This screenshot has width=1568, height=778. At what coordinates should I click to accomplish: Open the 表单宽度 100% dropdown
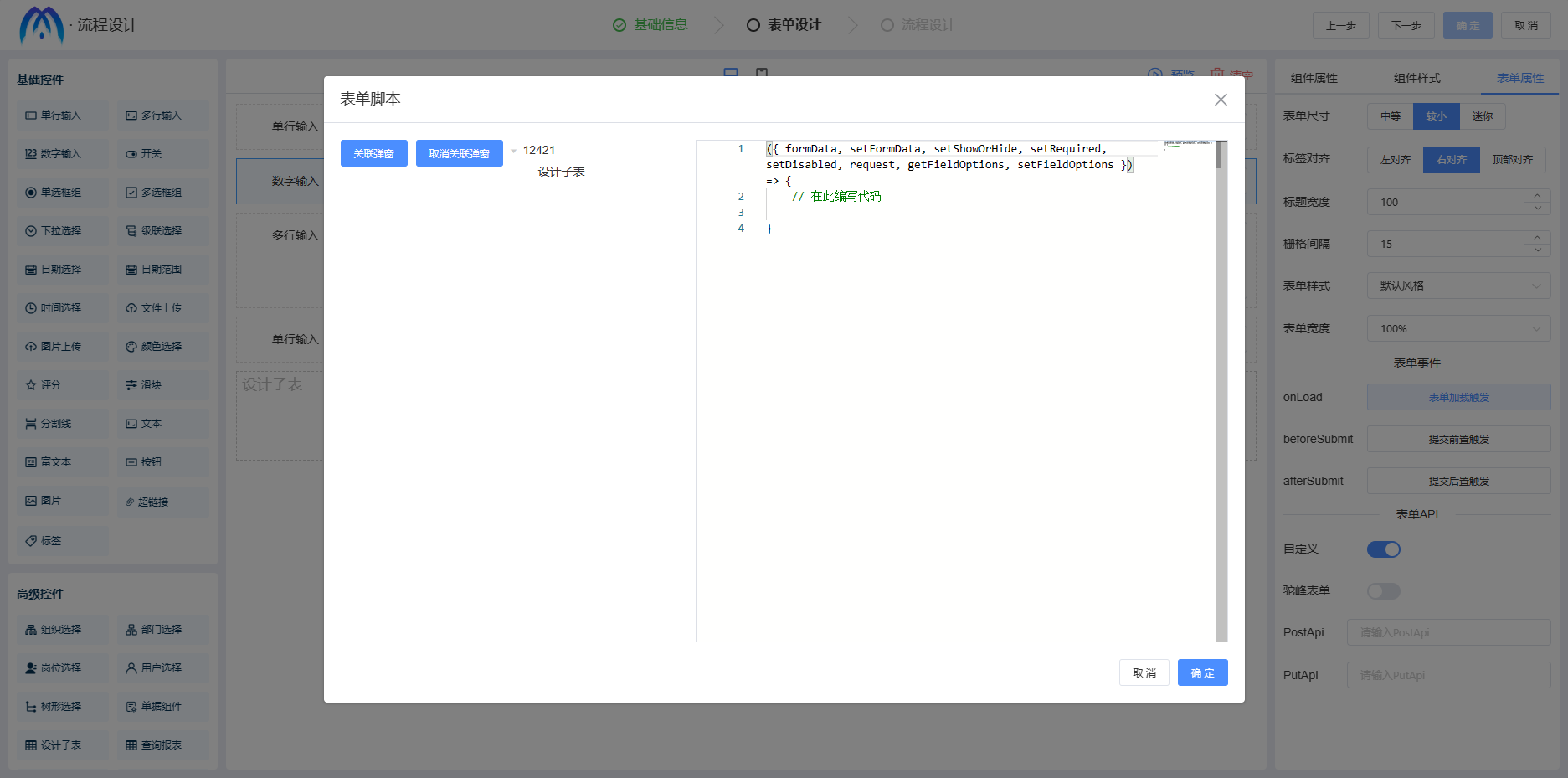coord(1459,328)
